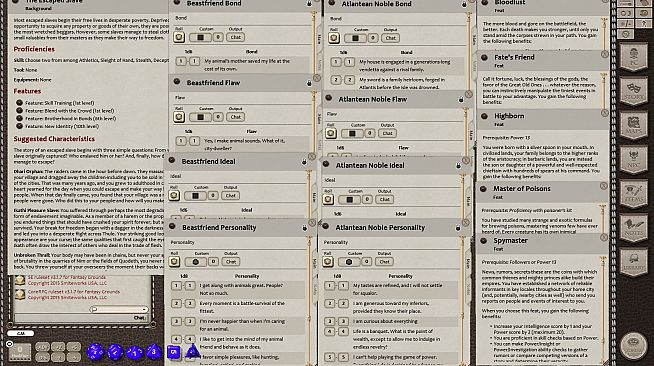Image resolution: width=654 pixels, height=366 pixels.
Task: Open the Items sidebar button
Action: pos(634,194)
